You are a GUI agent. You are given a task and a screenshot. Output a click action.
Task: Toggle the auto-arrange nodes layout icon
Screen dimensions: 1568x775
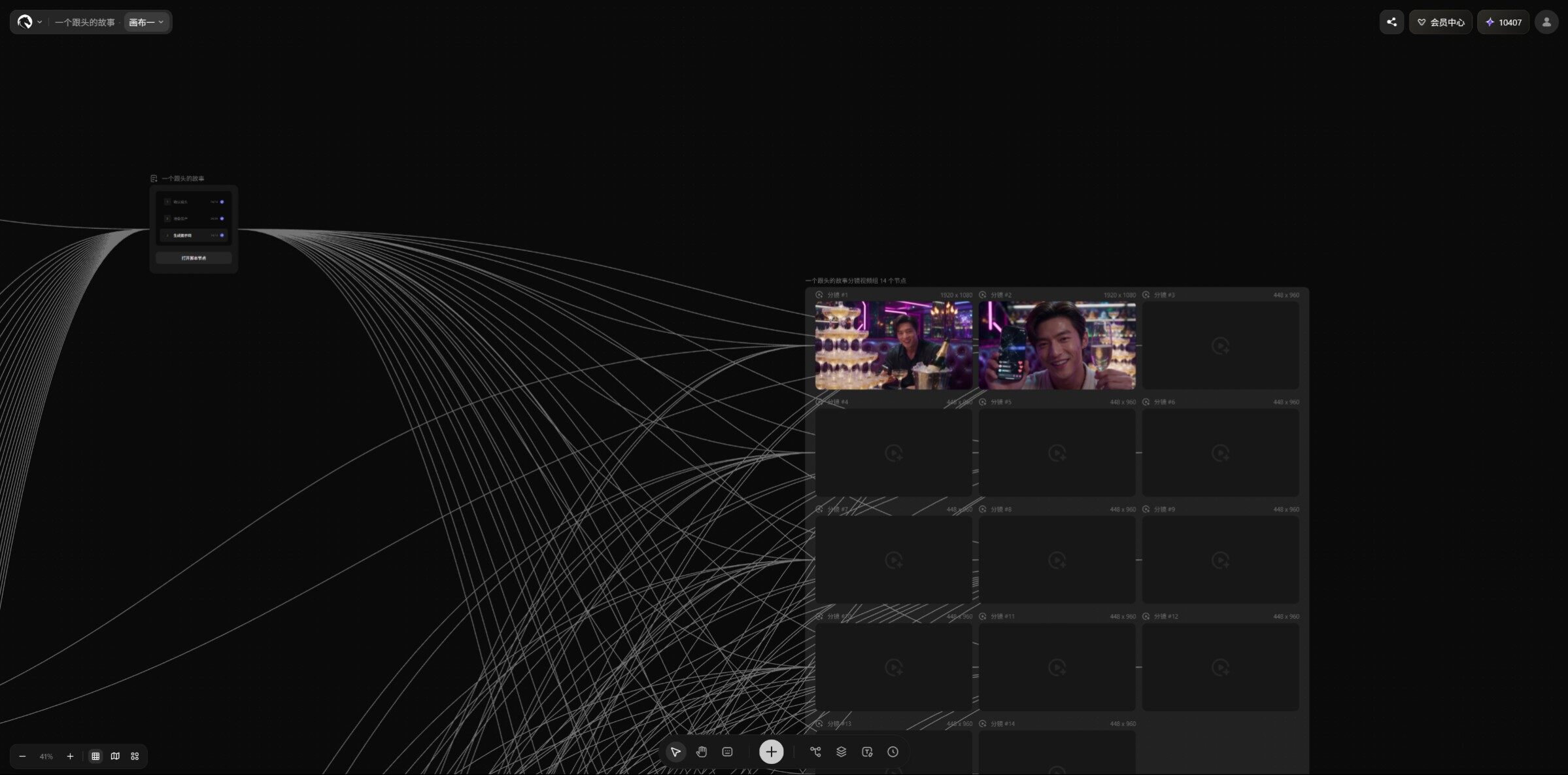(x=135, y=756)
